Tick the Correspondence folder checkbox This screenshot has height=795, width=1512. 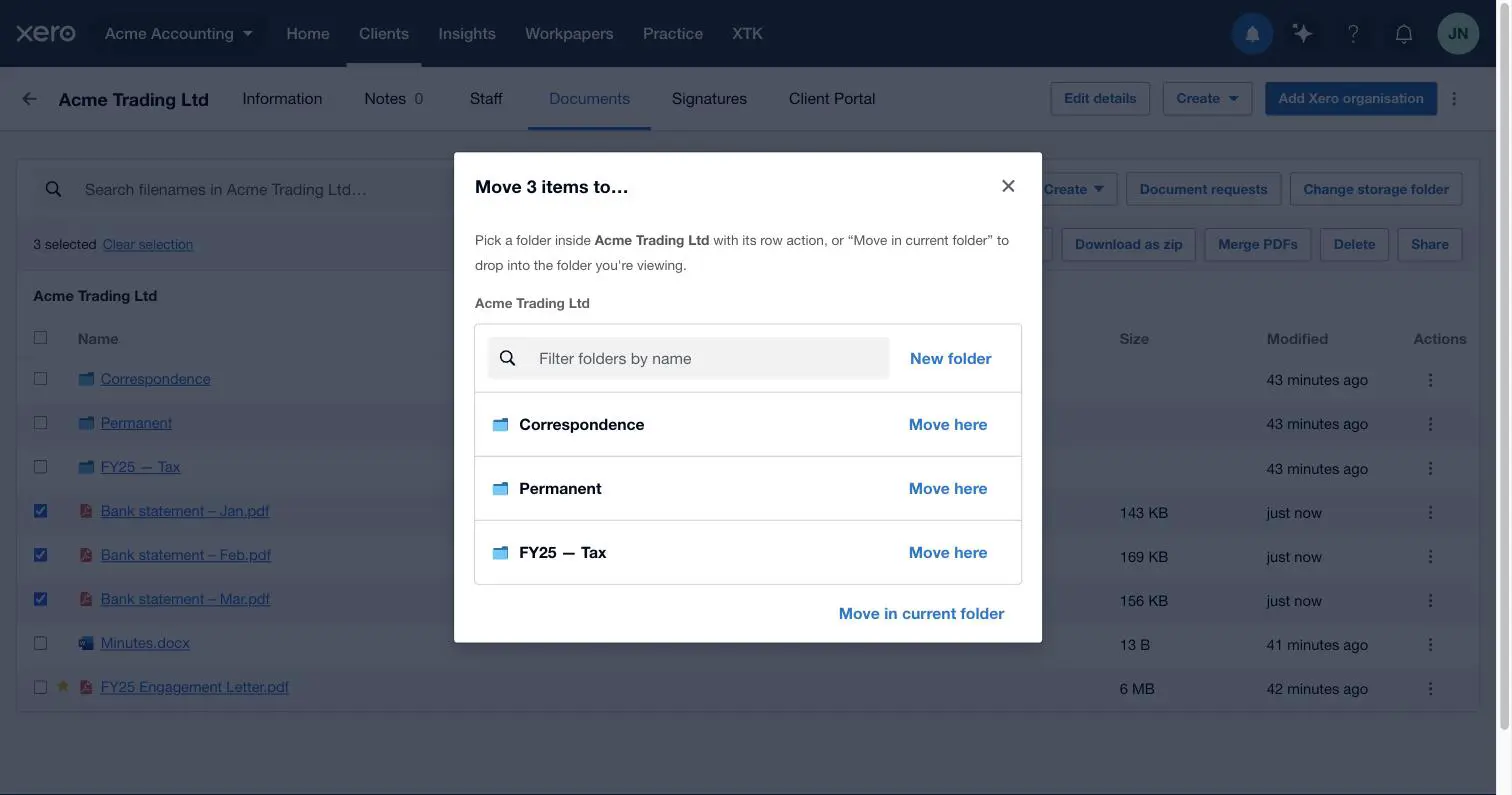pos(40,379)
